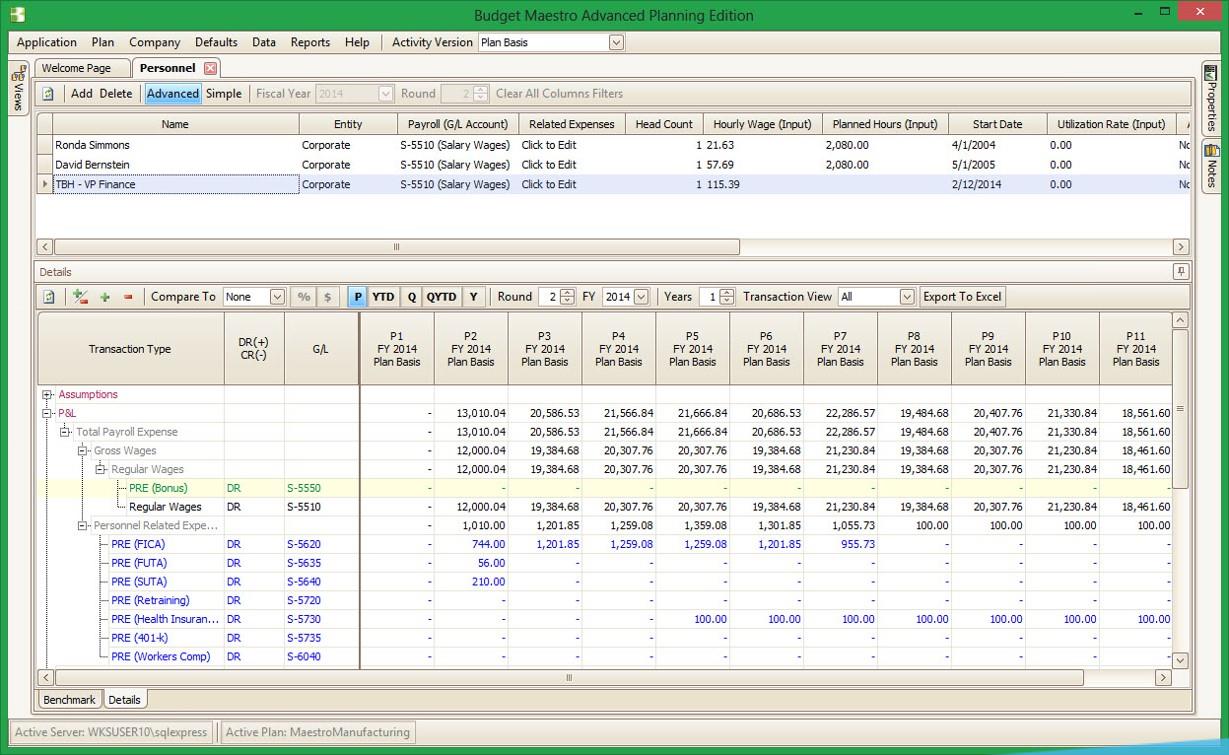Screen dimensions: 1229x755
Task: Click the Add button in Personnel toolbar
Action: click(82, 93)
